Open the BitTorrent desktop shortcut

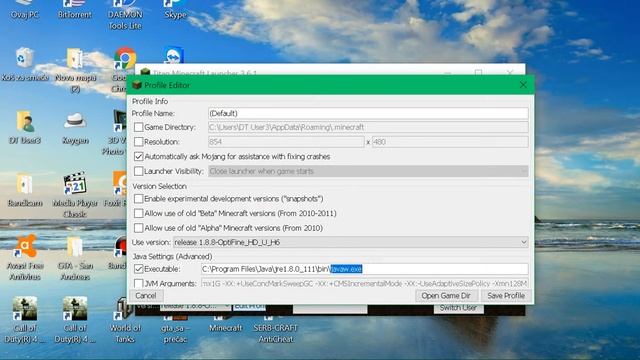coord(75,9)
